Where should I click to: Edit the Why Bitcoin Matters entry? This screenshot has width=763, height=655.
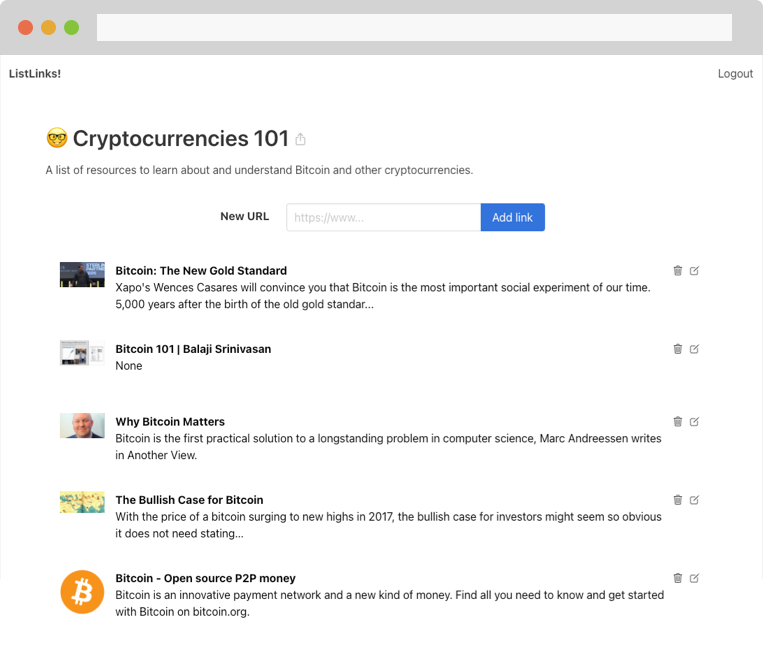[695, 422]
